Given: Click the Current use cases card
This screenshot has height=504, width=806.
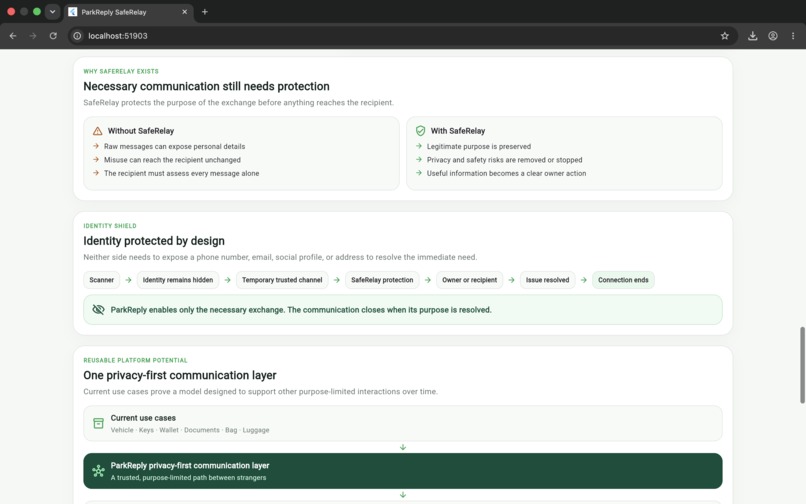Looking at the screenshot, I should (402, 423).
